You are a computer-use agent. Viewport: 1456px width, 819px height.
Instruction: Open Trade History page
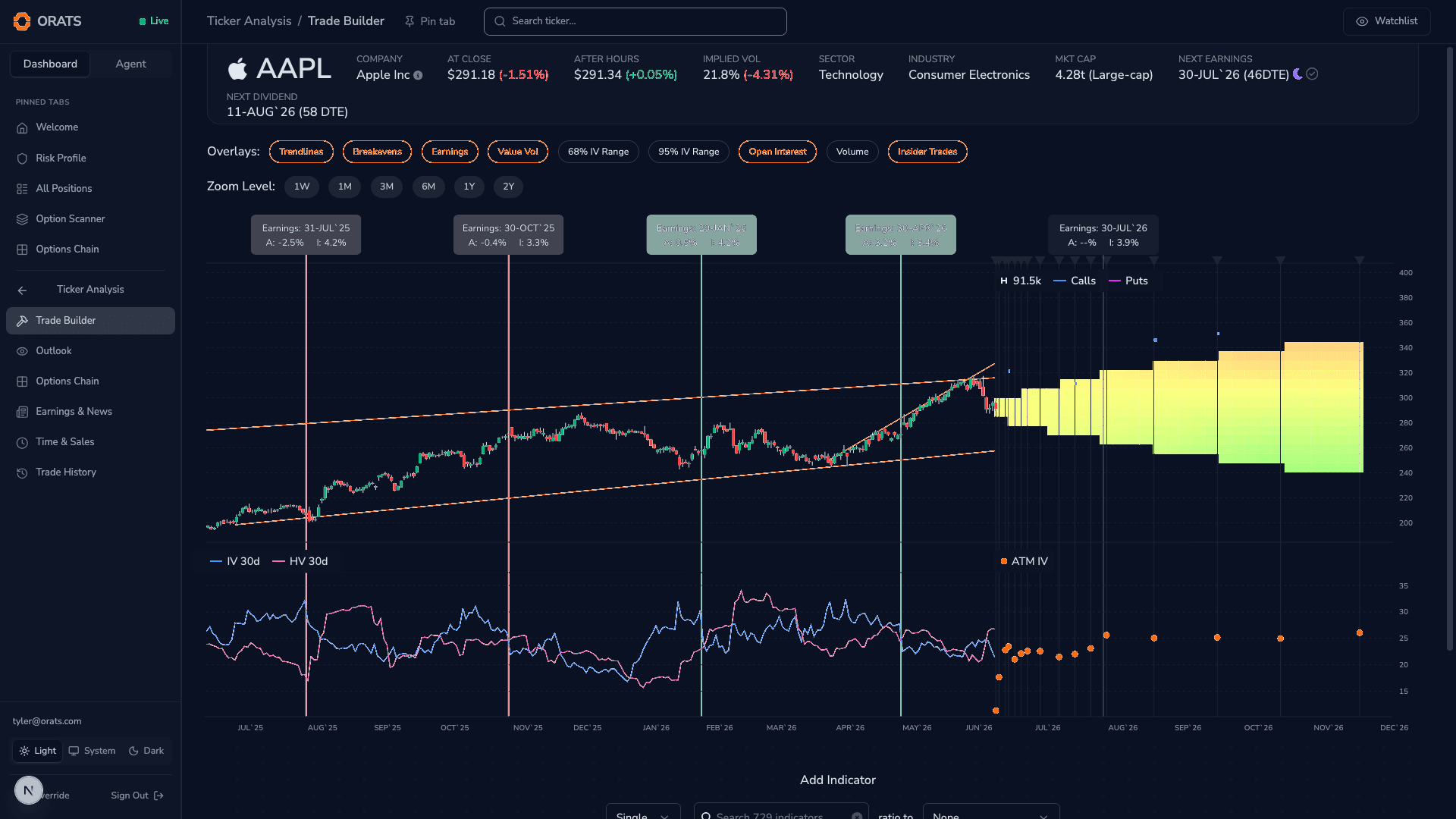tap(90, 472)
